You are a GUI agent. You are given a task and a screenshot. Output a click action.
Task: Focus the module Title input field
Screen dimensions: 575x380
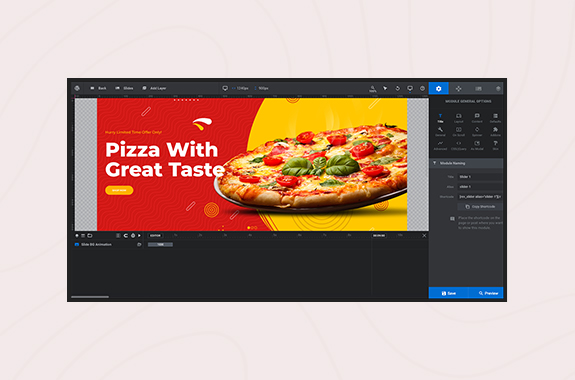(480, 177)
